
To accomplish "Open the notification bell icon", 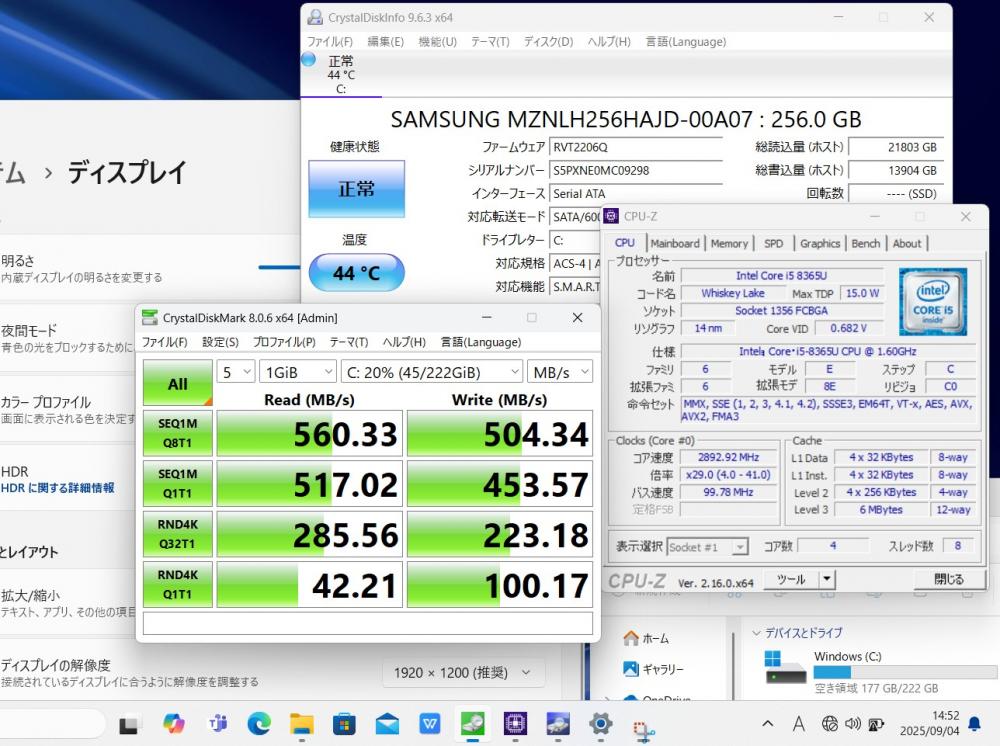I will point(974,724).
